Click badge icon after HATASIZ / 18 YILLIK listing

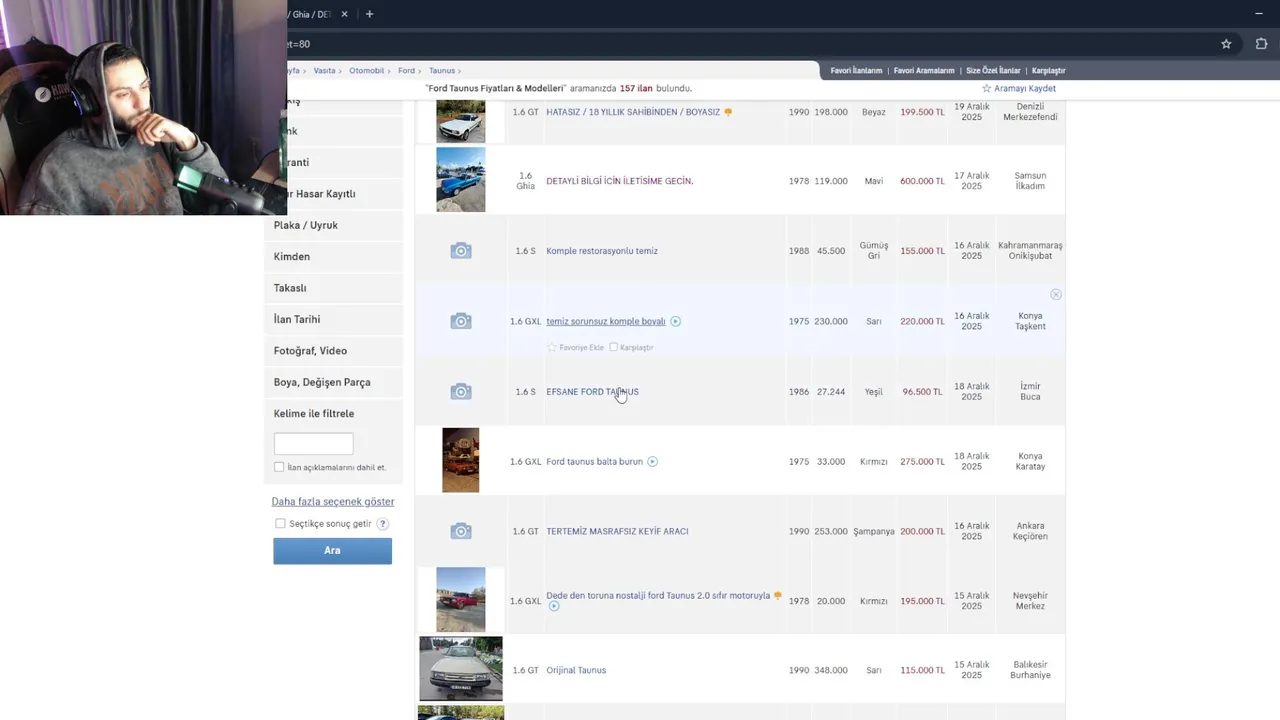click(x=728, y=112)
